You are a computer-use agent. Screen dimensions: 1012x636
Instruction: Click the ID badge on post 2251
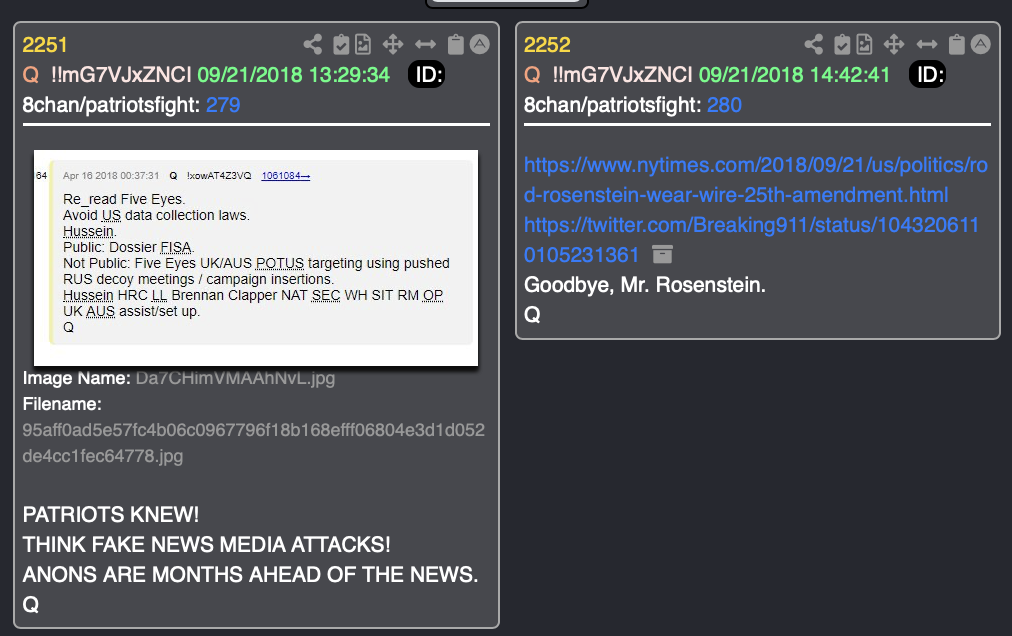pos(427,75)
